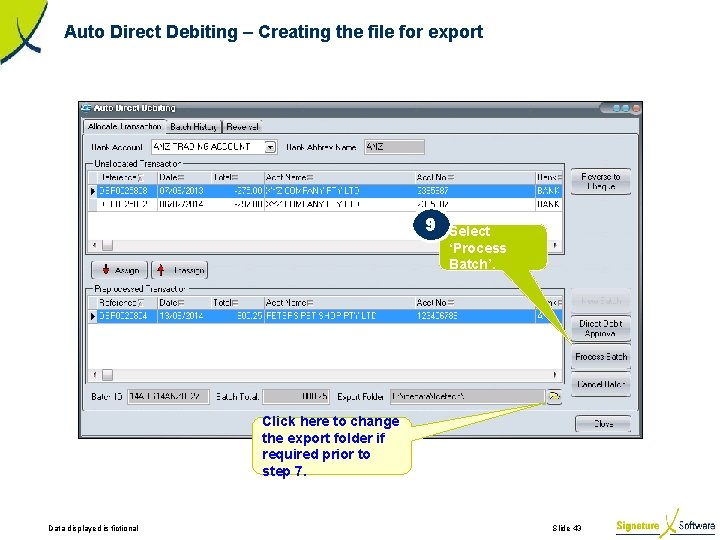The width and height of the screenshot is (720, 540).
Task: Click the Export Folder path field
Action: [467, 396]
